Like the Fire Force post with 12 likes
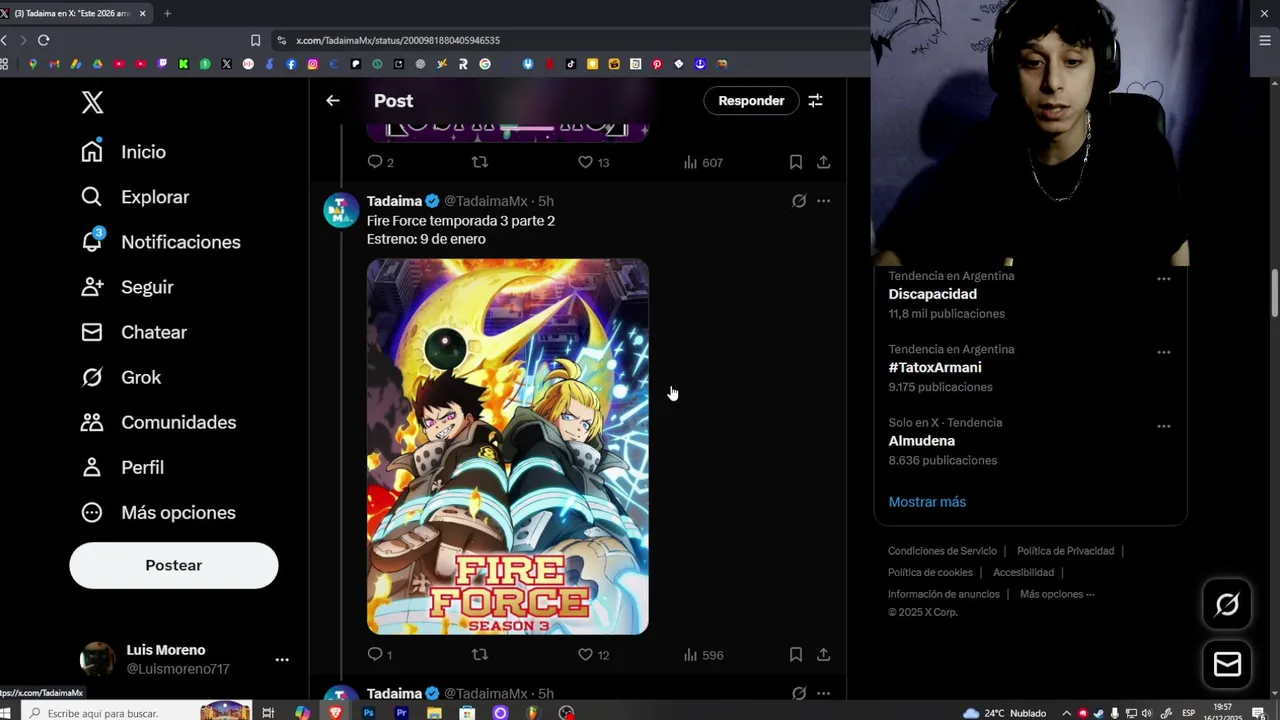Image resolution: width=1280 pixels, height=720 pixels. 593,655
